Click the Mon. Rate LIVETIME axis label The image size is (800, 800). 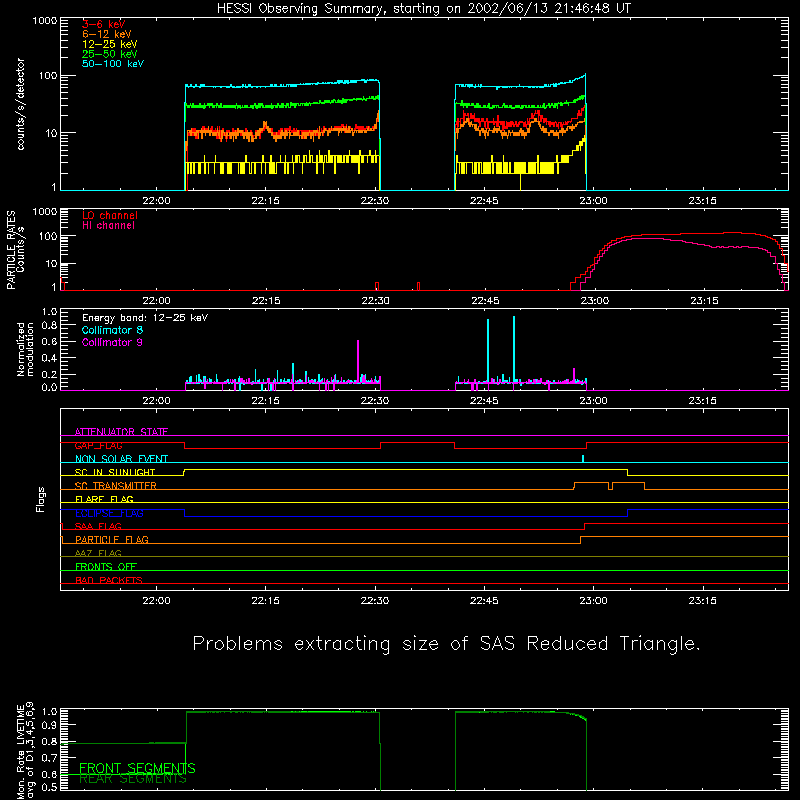(x=20, y=750)
